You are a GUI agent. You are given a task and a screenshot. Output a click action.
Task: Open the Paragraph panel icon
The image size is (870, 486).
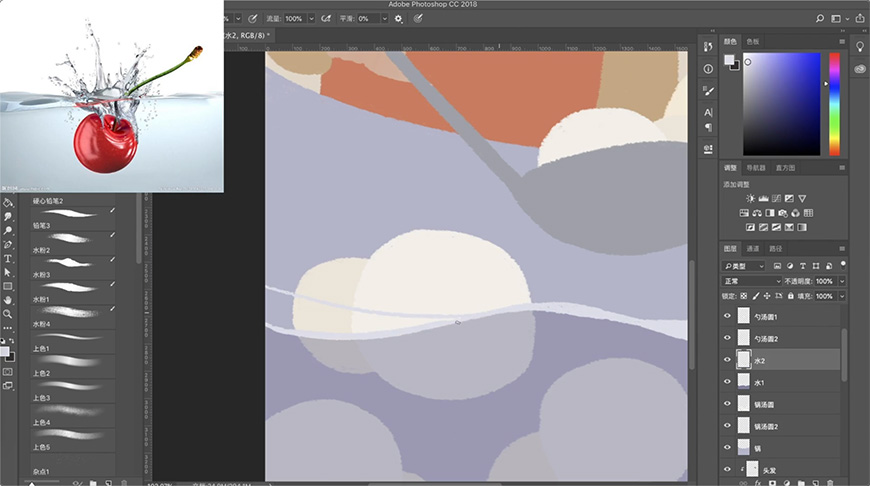tap(708, 127)
